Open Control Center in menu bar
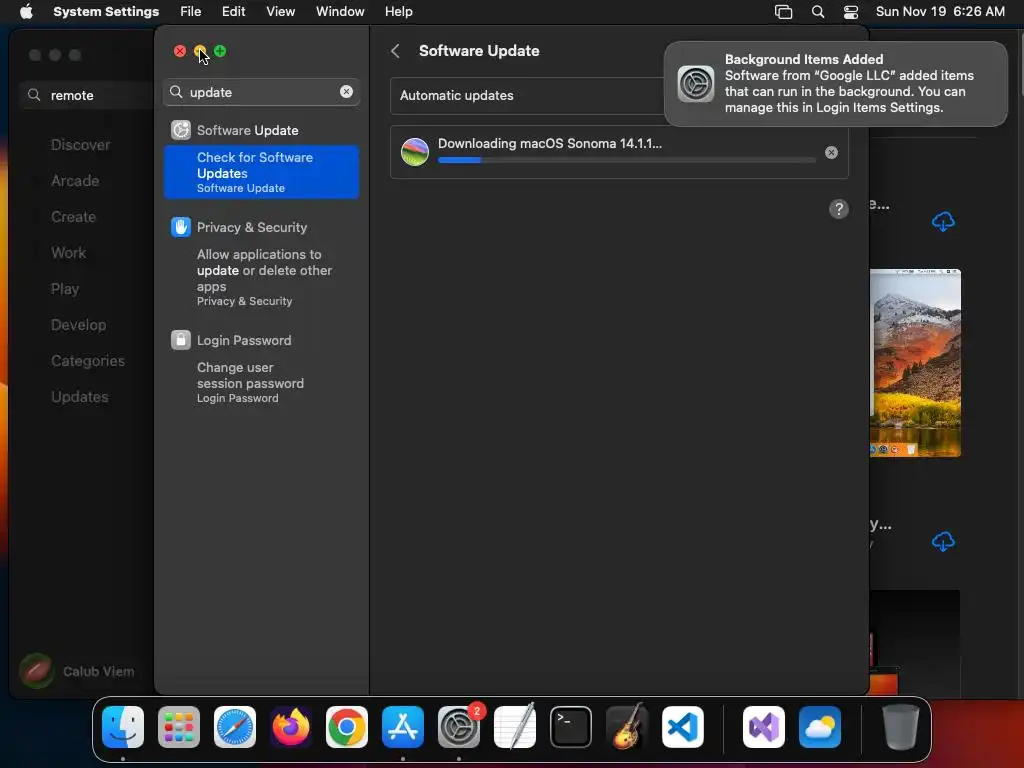Screen dimensions: 1024x768 pyautogui.click(x=851, y=12)
